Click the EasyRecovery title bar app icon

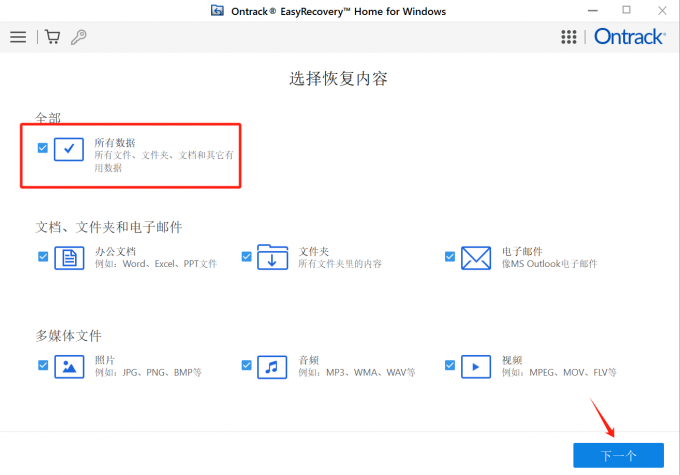click(x=217, y=10)
